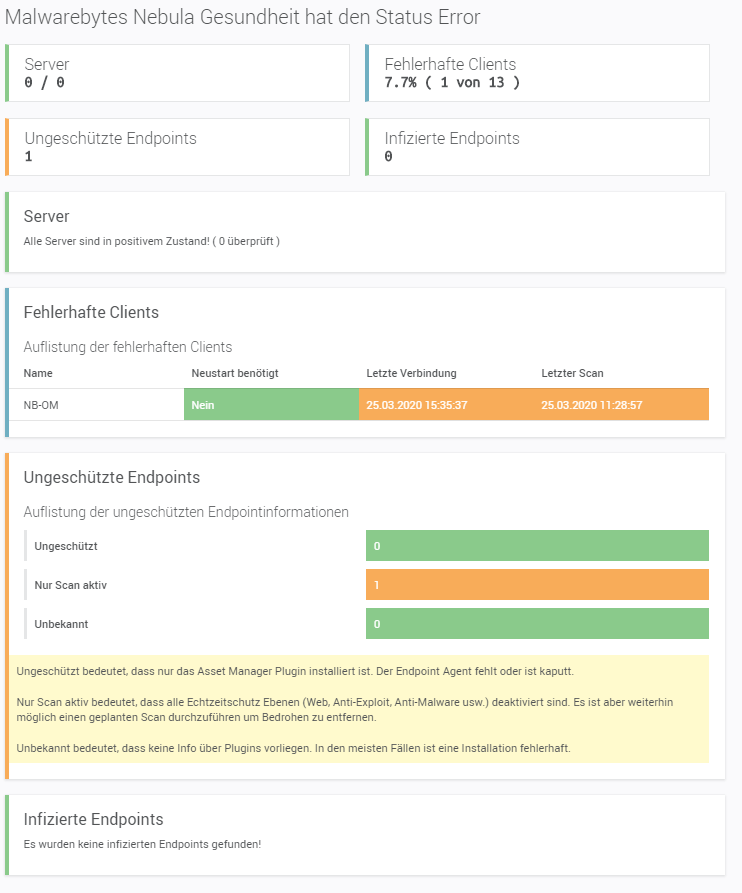Open the Fehlerhafte Clients 7.7% summary card

[537, 73]
